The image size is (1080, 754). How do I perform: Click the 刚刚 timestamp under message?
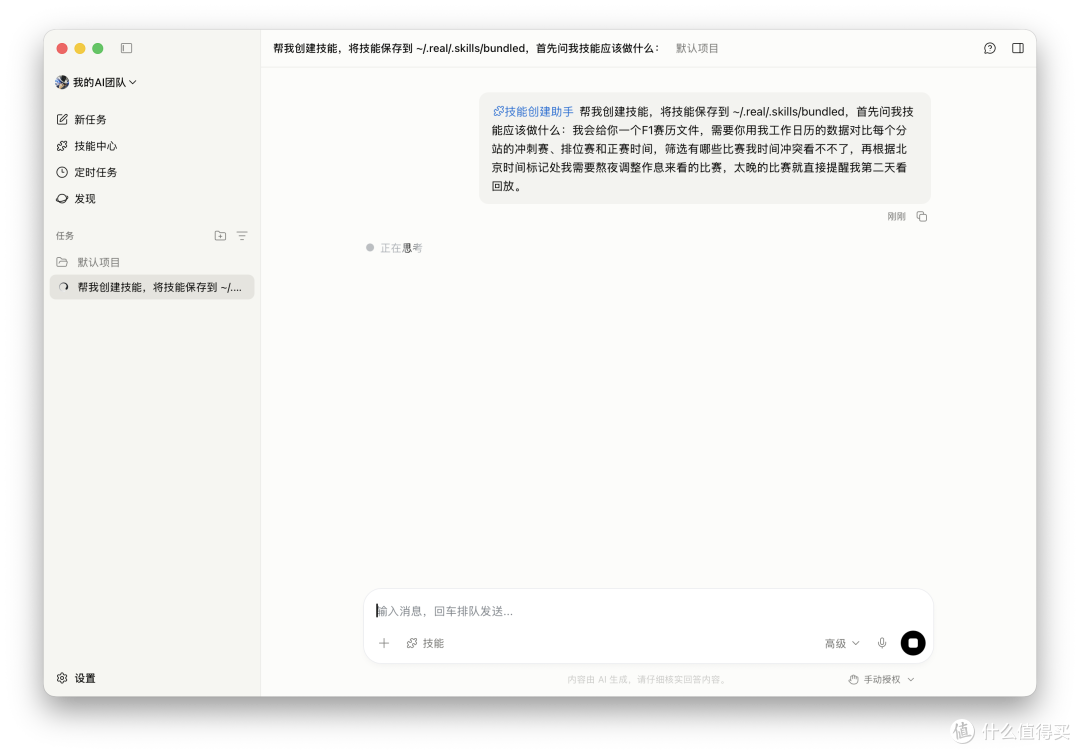tap(896, 216)
